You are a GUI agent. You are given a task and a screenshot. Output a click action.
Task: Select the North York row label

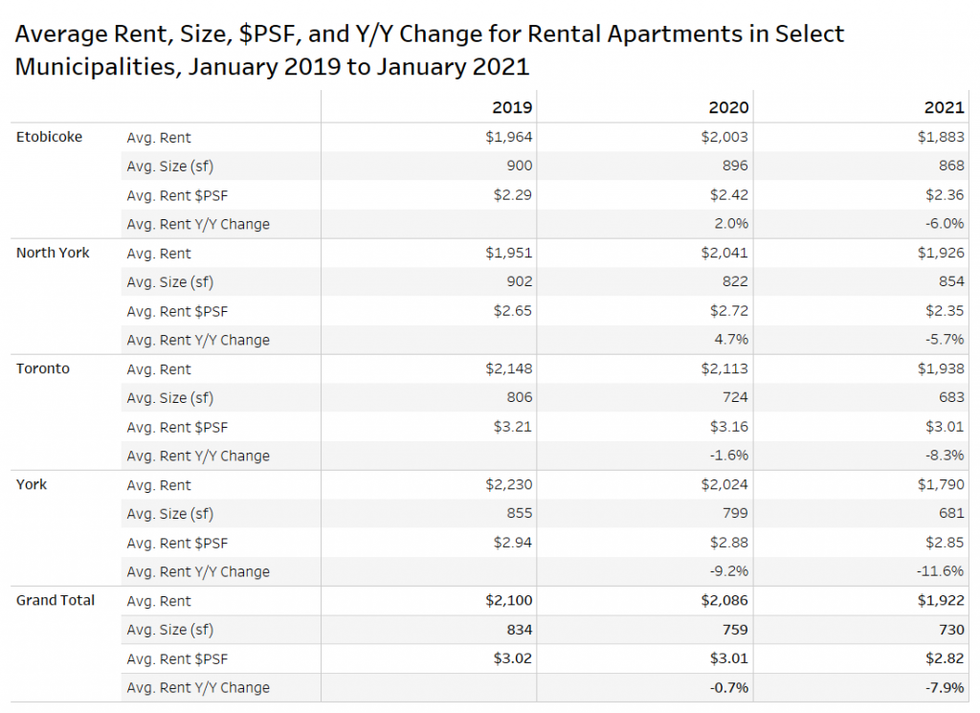(53, 253)
